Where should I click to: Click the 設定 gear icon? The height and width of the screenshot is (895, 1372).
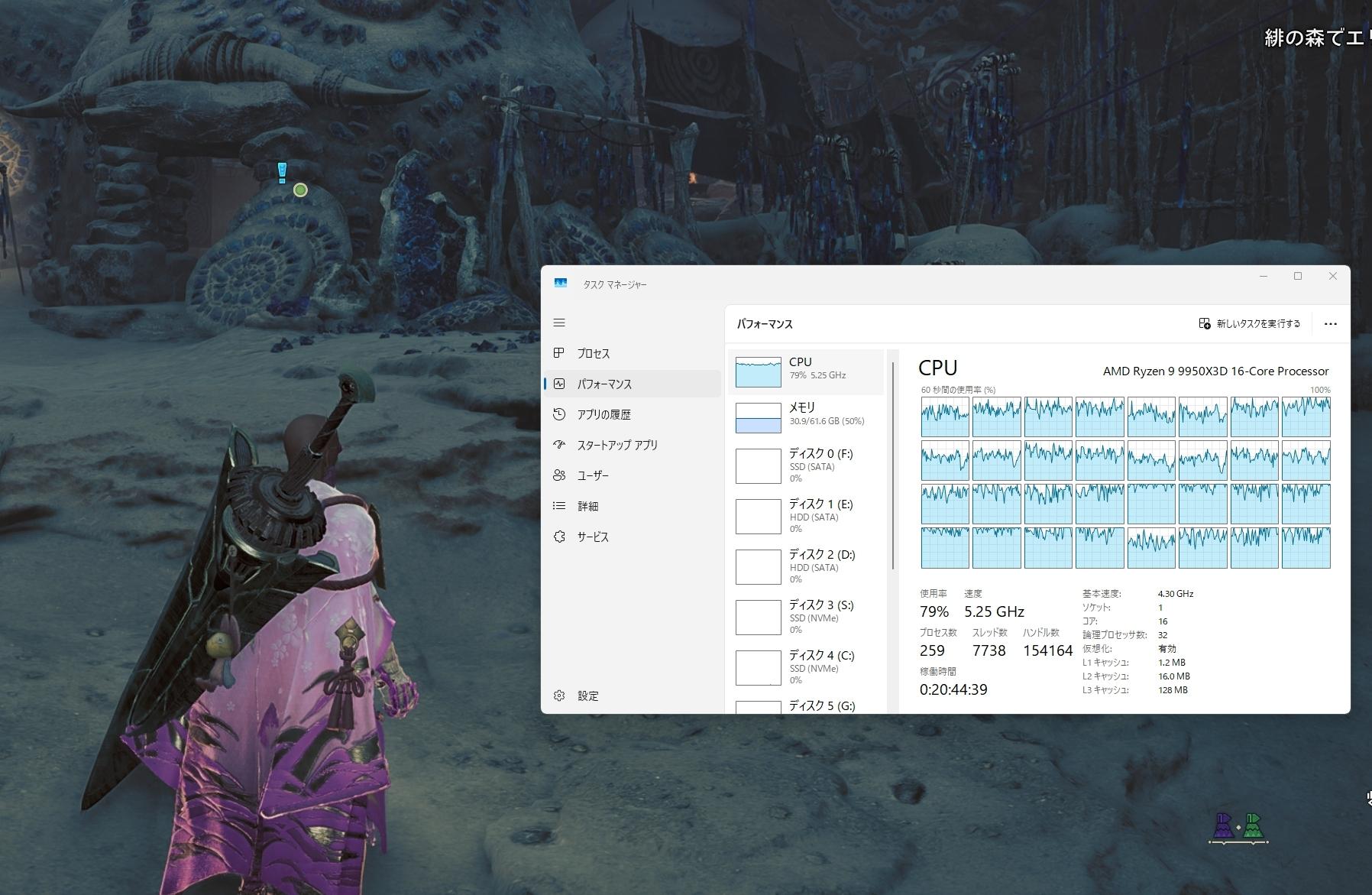tap(559, 696)
